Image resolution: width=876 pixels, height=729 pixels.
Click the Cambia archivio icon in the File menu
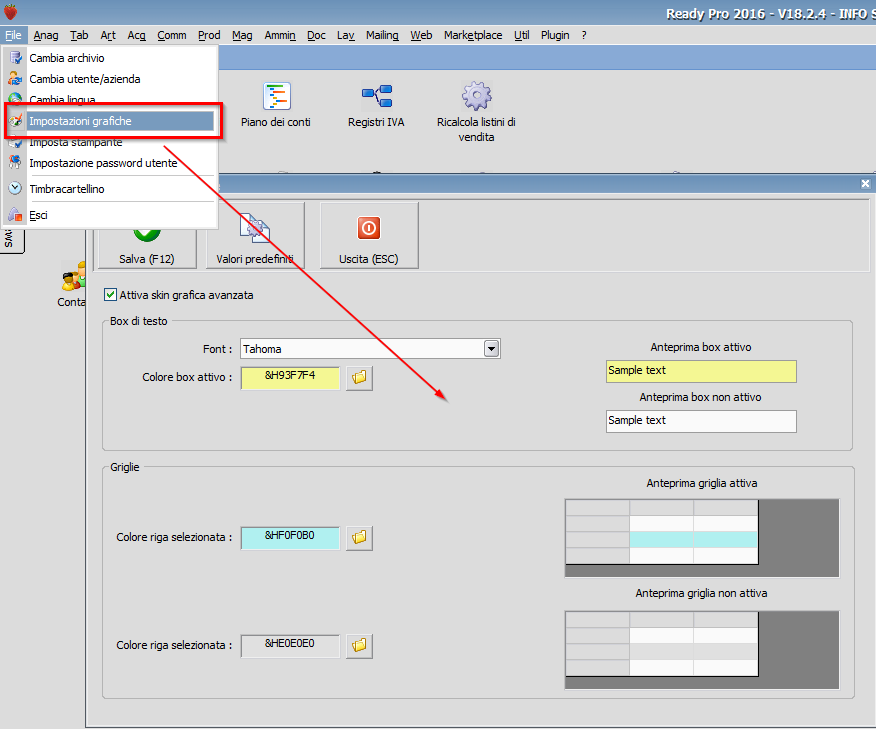15,57
